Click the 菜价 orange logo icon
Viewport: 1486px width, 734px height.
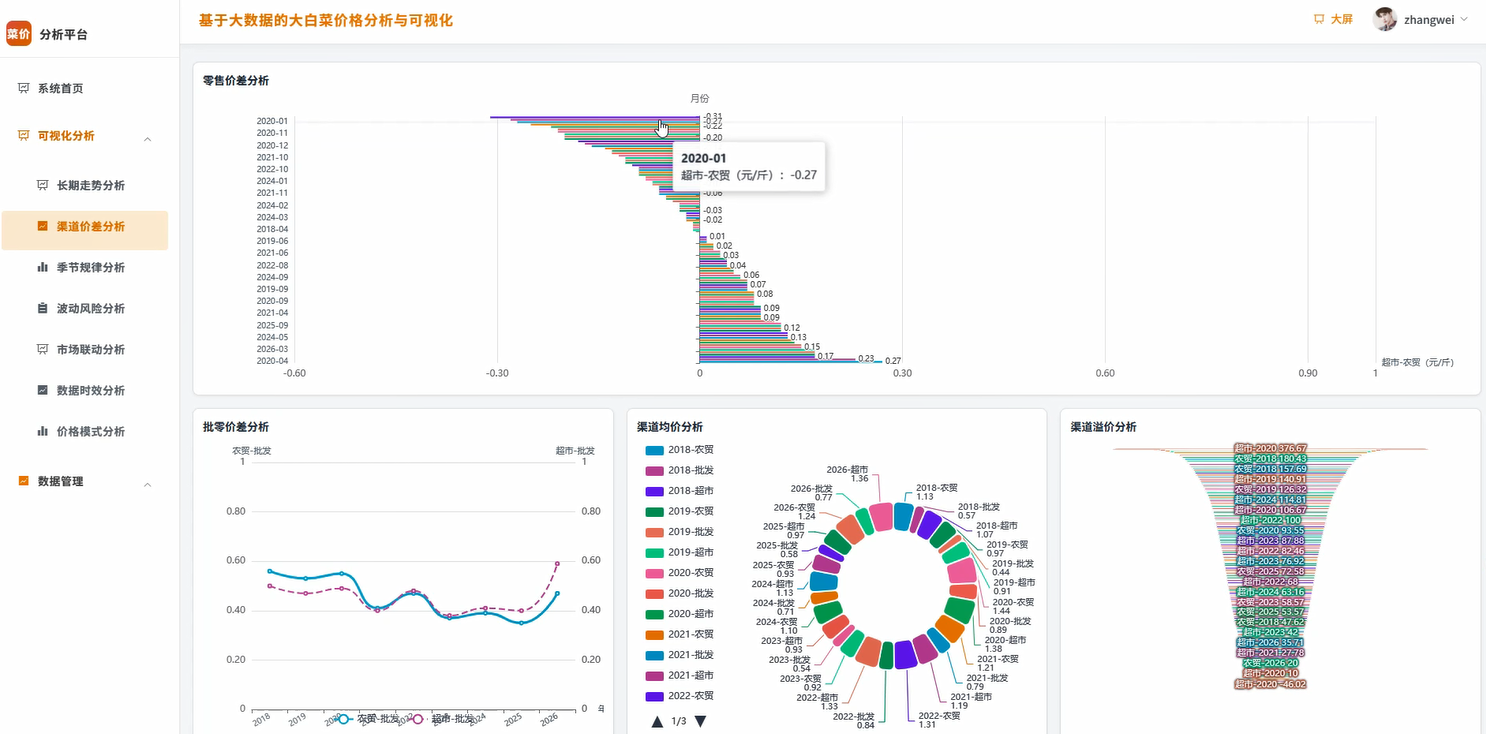[x=19, y=33]
